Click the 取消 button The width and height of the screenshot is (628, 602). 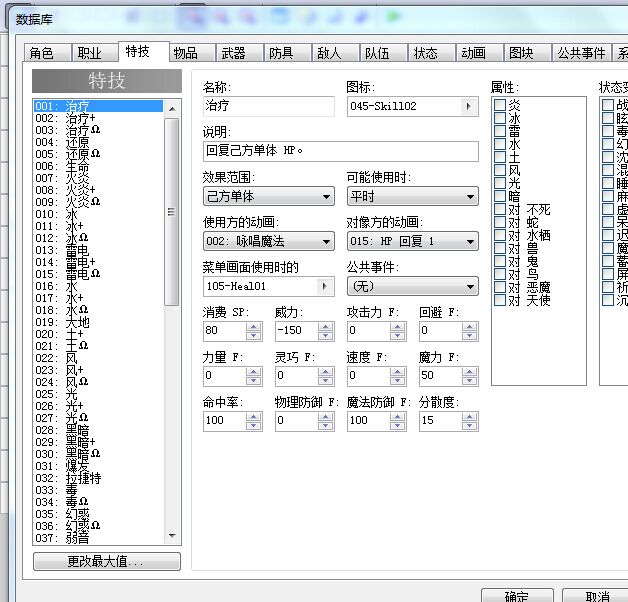(595, 596)
